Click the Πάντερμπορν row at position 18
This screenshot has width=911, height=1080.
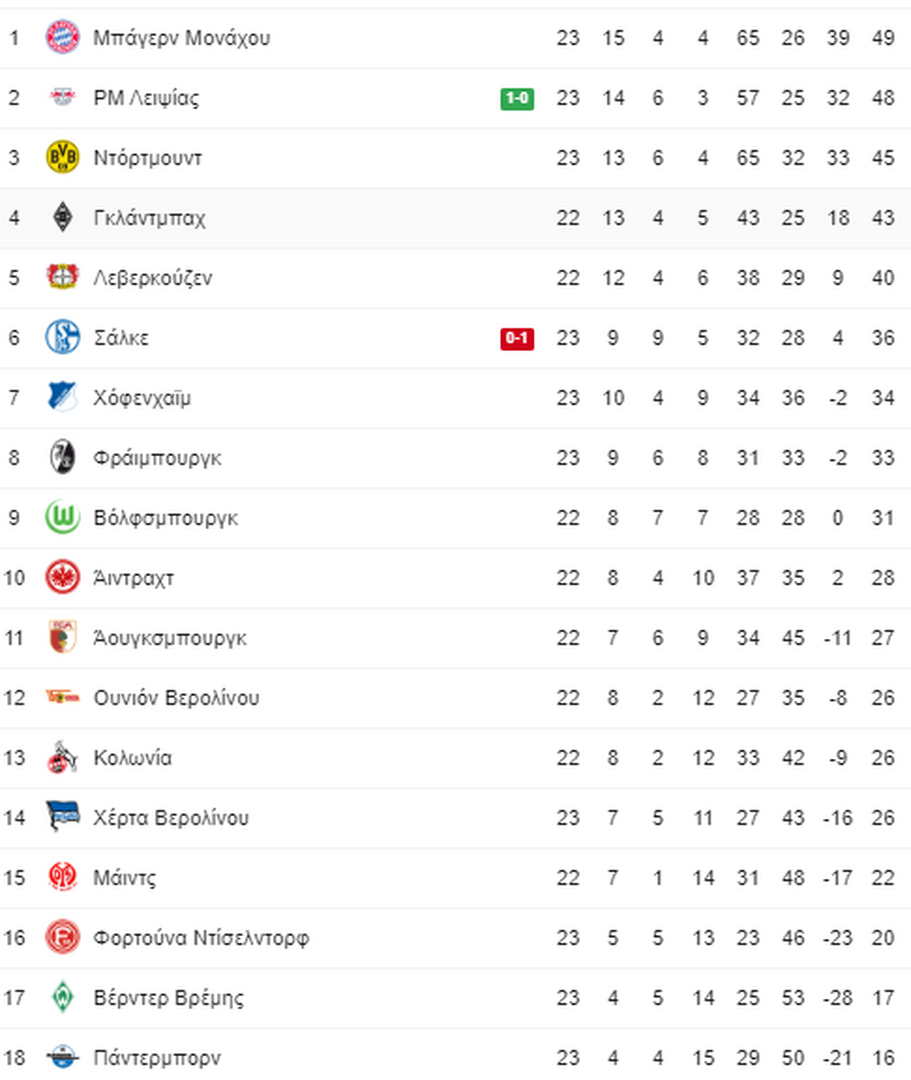455,1057
